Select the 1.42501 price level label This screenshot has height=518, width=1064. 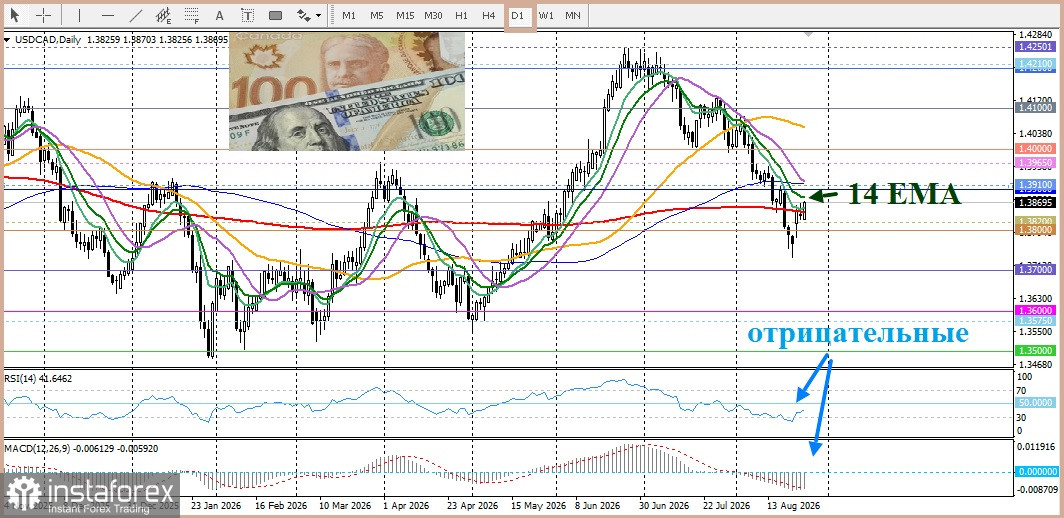click(x=1035, y=47)
